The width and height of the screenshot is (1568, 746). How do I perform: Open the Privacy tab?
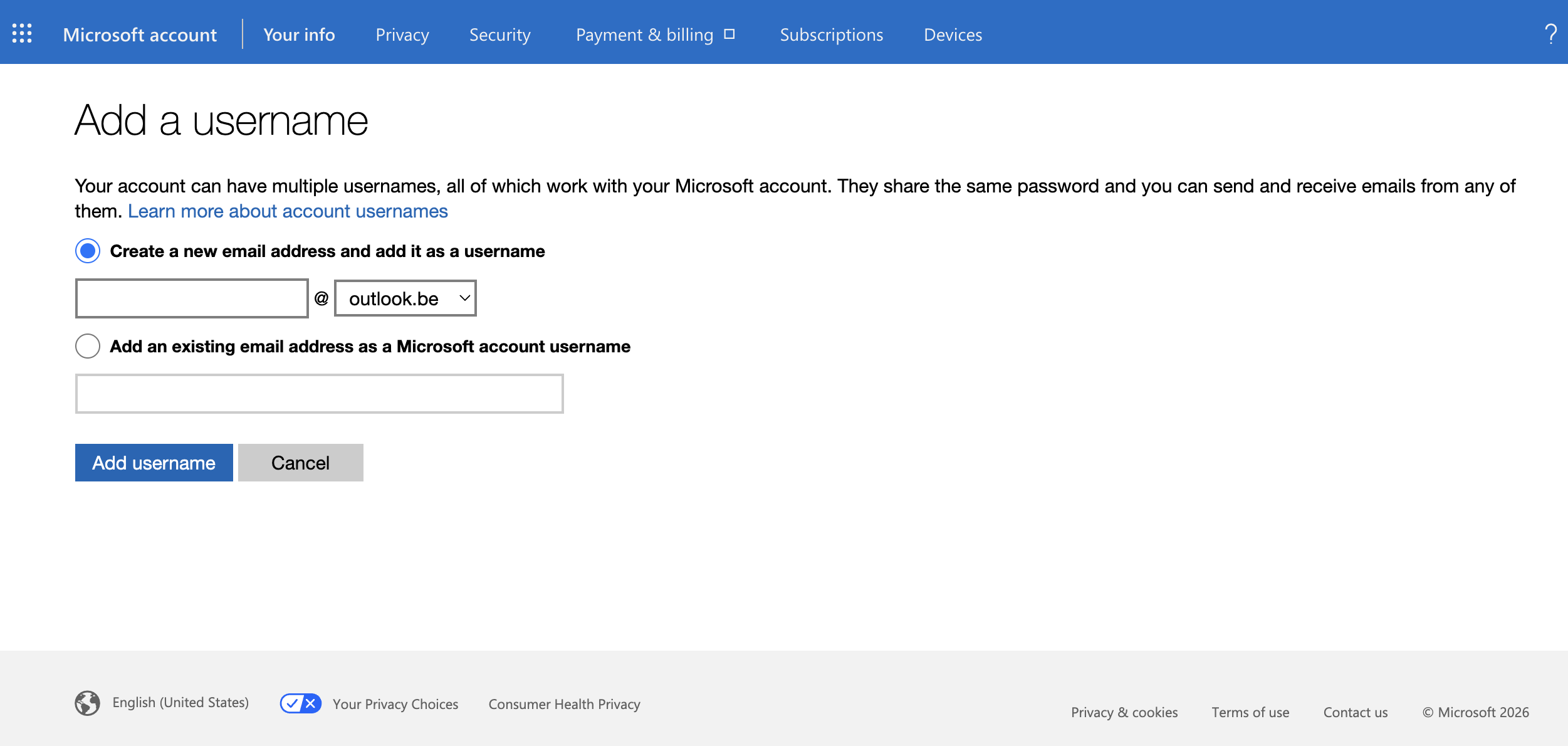pos(402,34)
